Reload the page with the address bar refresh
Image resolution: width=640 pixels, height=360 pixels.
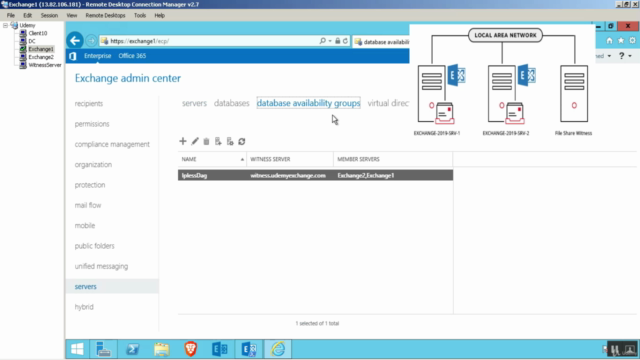click(345, 41)
